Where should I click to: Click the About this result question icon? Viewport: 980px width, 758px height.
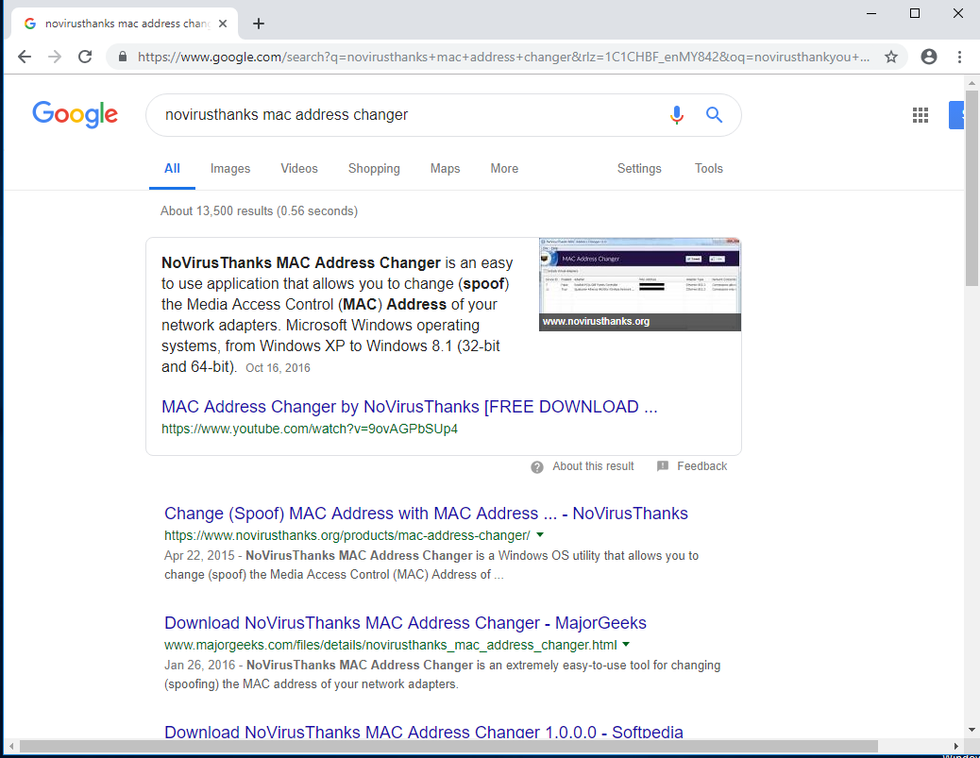coord(537,467)
